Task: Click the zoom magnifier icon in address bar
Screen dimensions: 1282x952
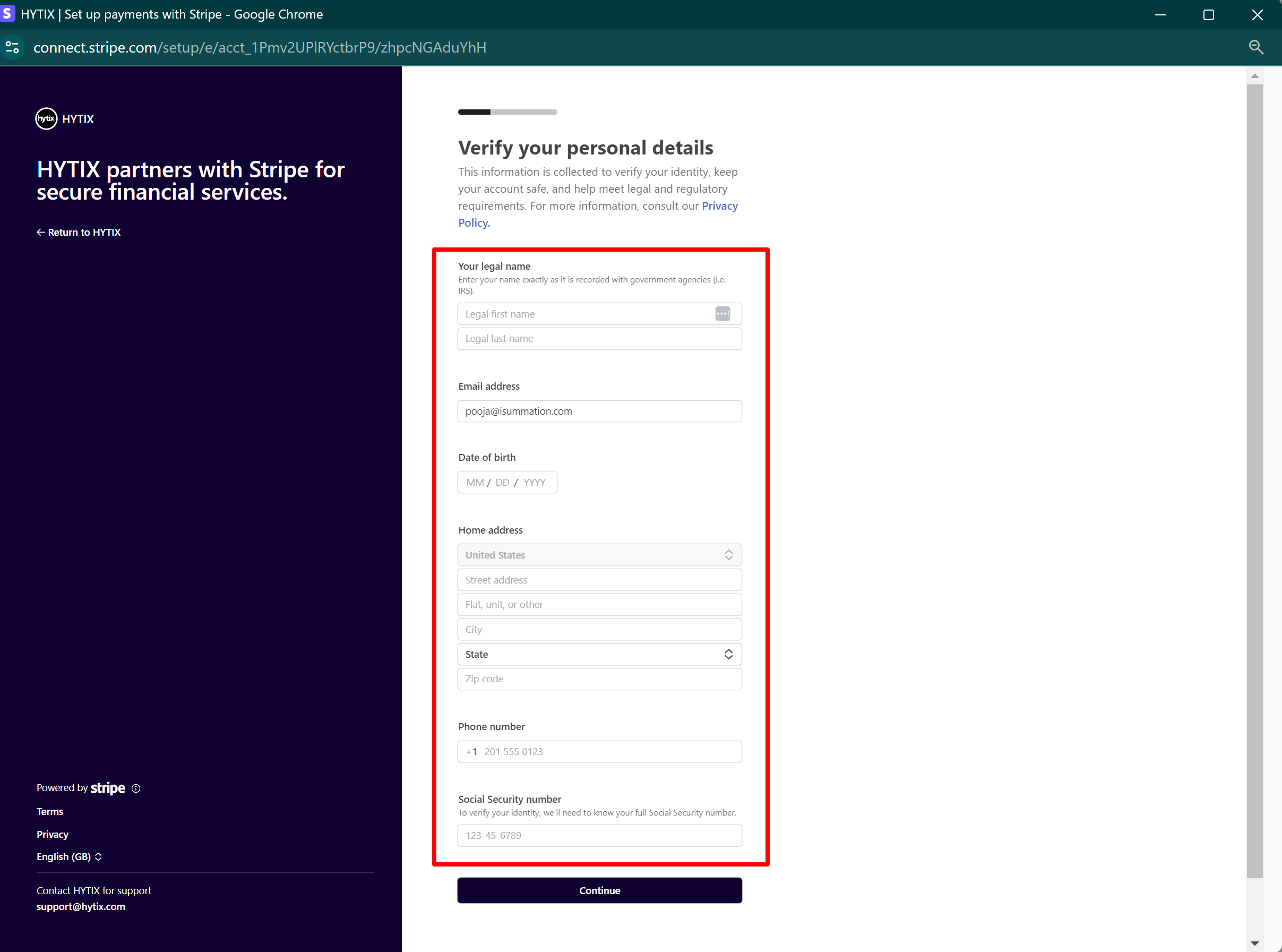Action: tap(1255, 47)
